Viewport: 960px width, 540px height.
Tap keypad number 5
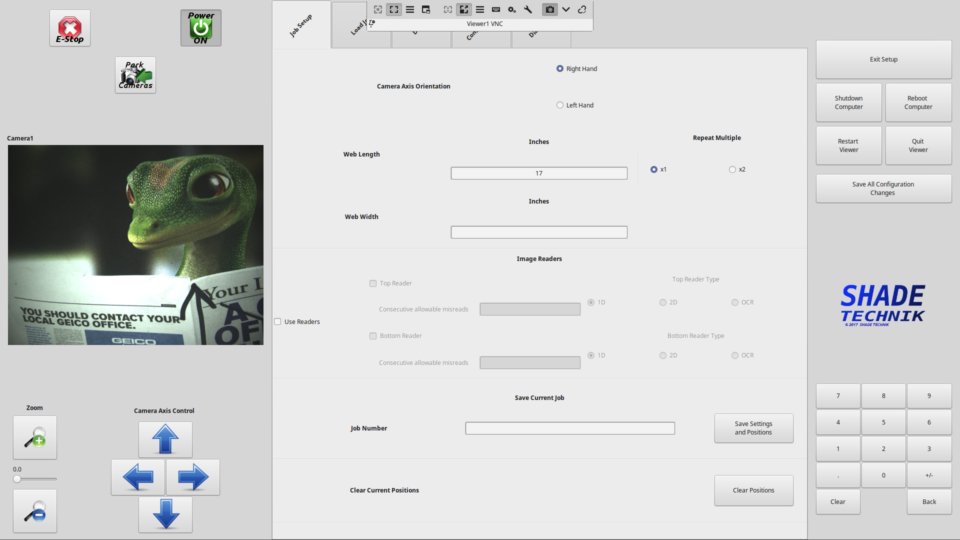(883, 422)
